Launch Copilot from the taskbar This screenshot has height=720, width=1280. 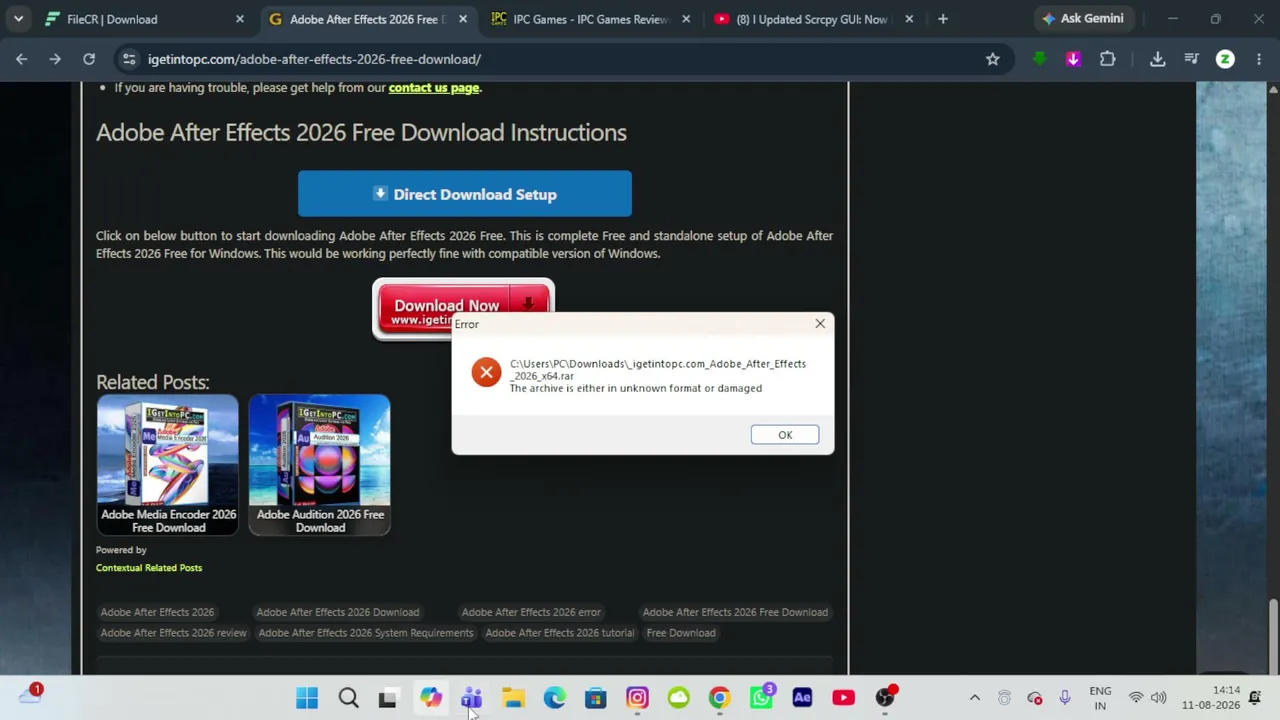pyautogui.click(x=430, y=698)
